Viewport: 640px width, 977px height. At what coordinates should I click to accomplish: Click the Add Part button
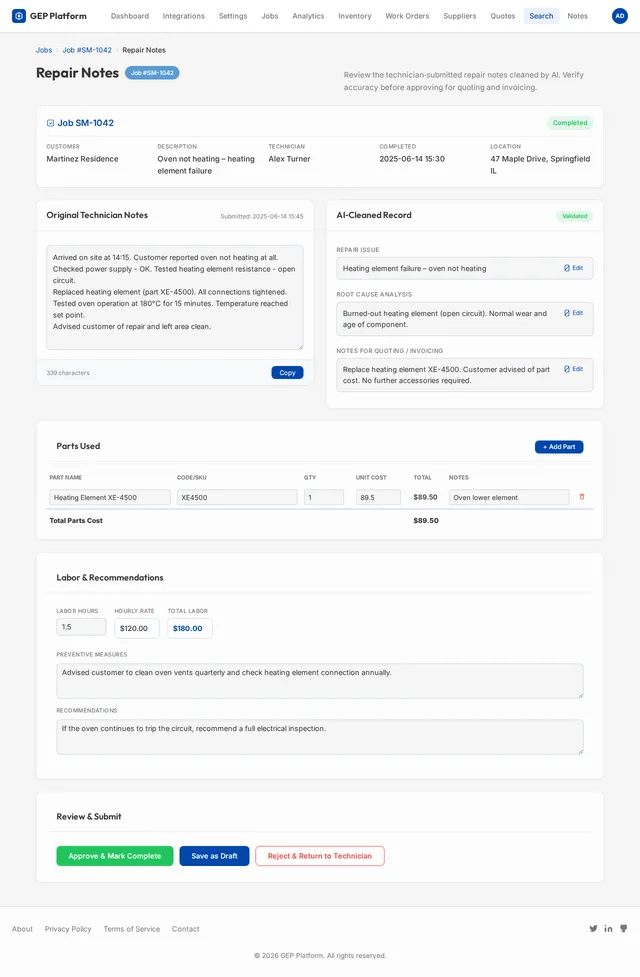(x=559, y=447)
